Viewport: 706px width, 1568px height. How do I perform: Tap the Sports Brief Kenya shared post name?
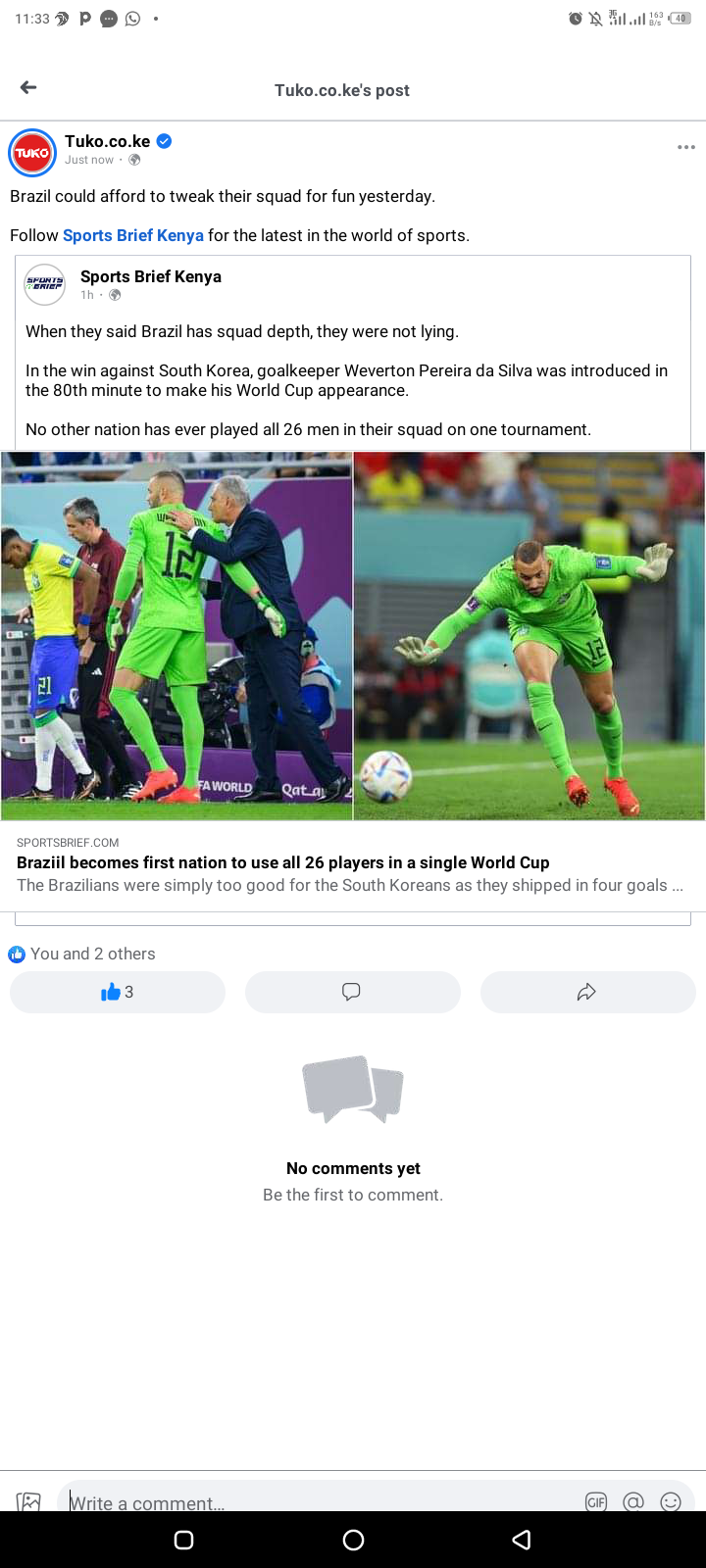pyautogui.click(x=151, y=276)
